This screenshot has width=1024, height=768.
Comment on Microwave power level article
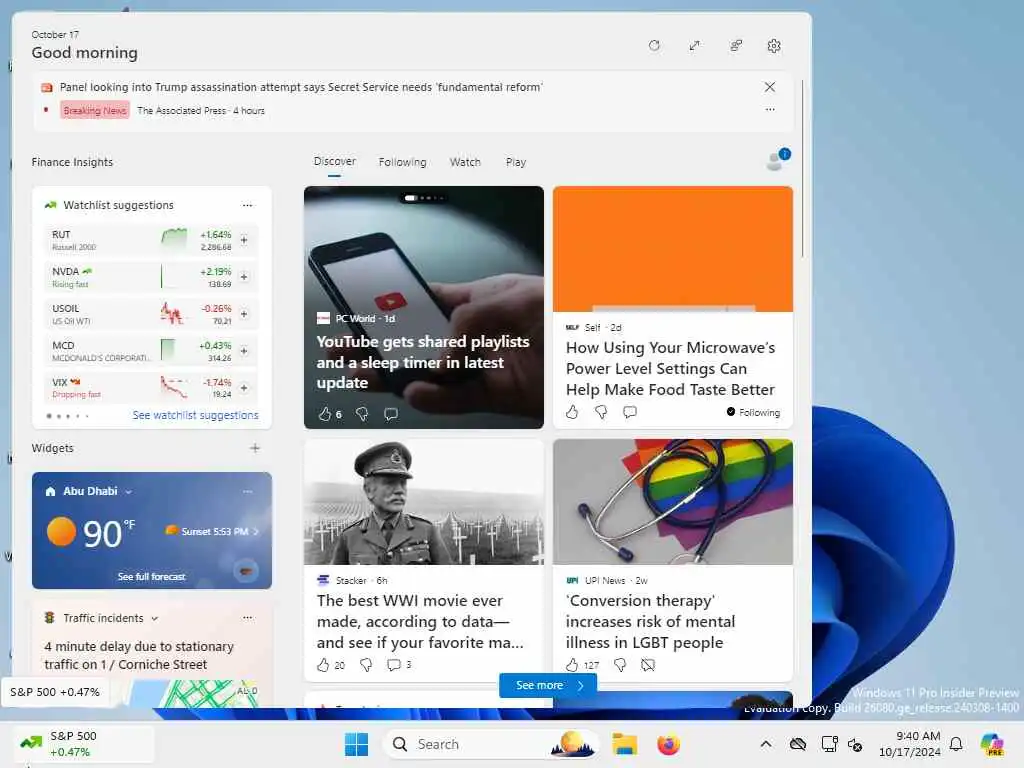(x=630, y=412)
